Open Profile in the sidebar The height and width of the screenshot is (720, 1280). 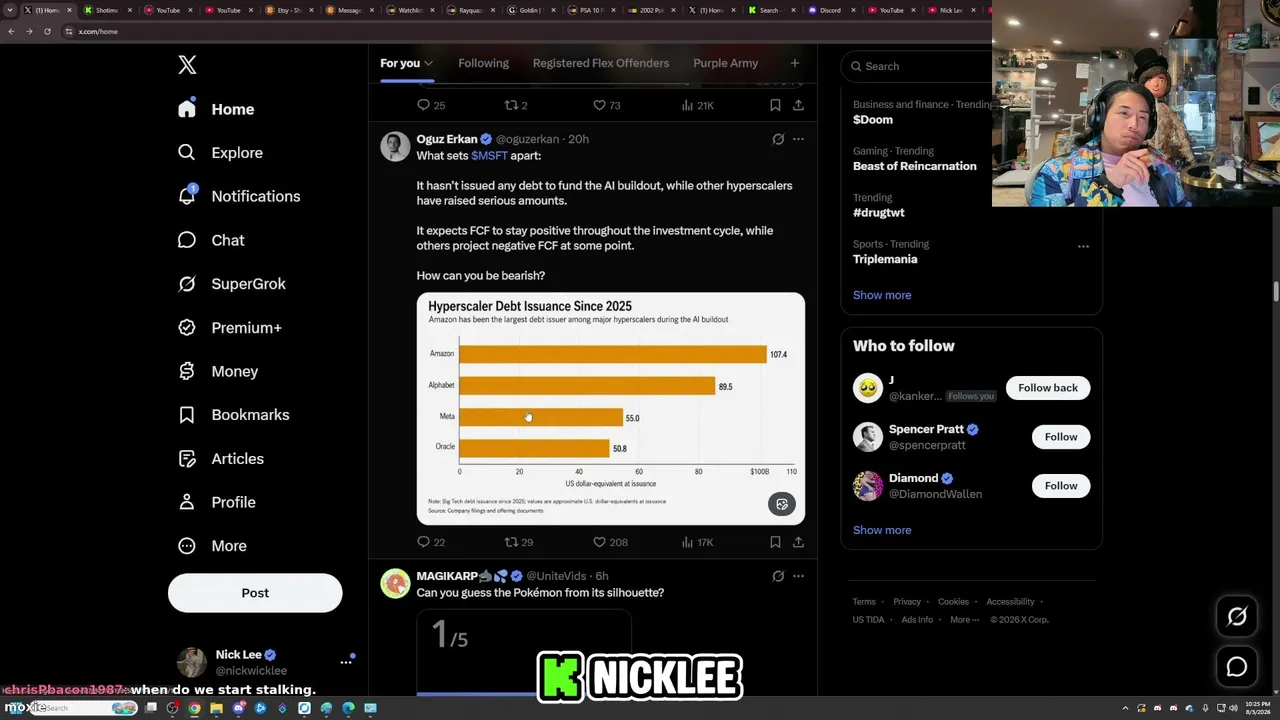(x=216, y=502)
